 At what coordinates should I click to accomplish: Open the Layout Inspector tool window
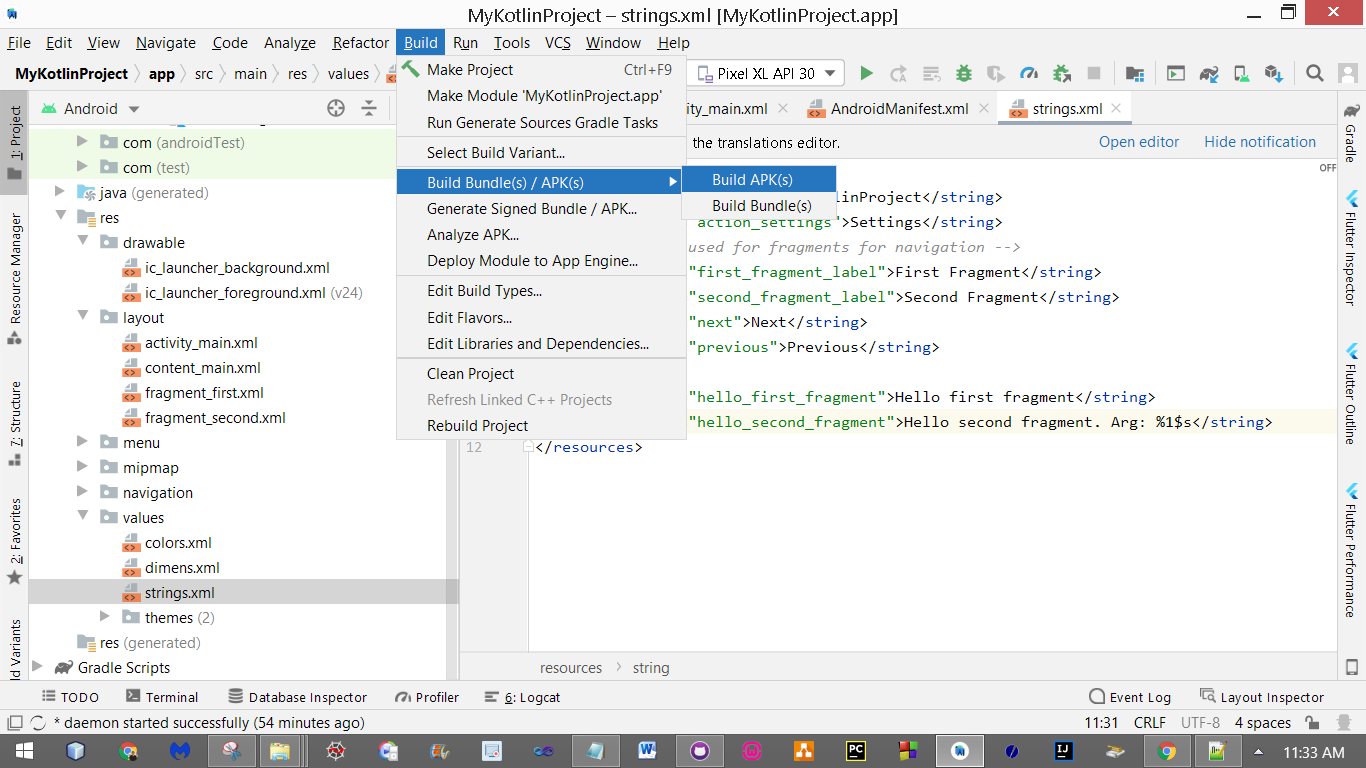tap(1262, 697)
